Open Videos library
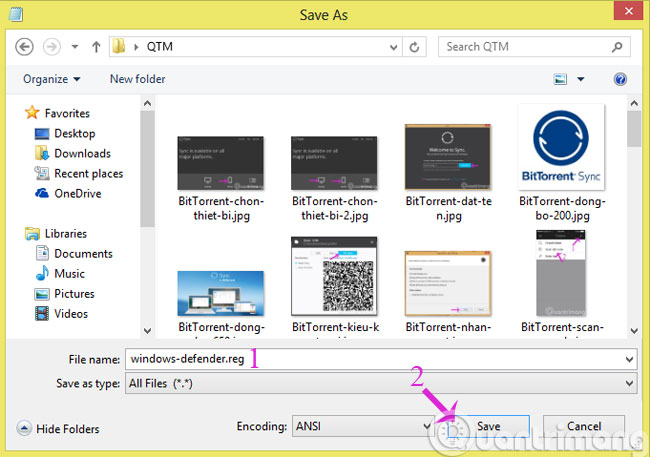The image size is (650, 457). (71, 314)
